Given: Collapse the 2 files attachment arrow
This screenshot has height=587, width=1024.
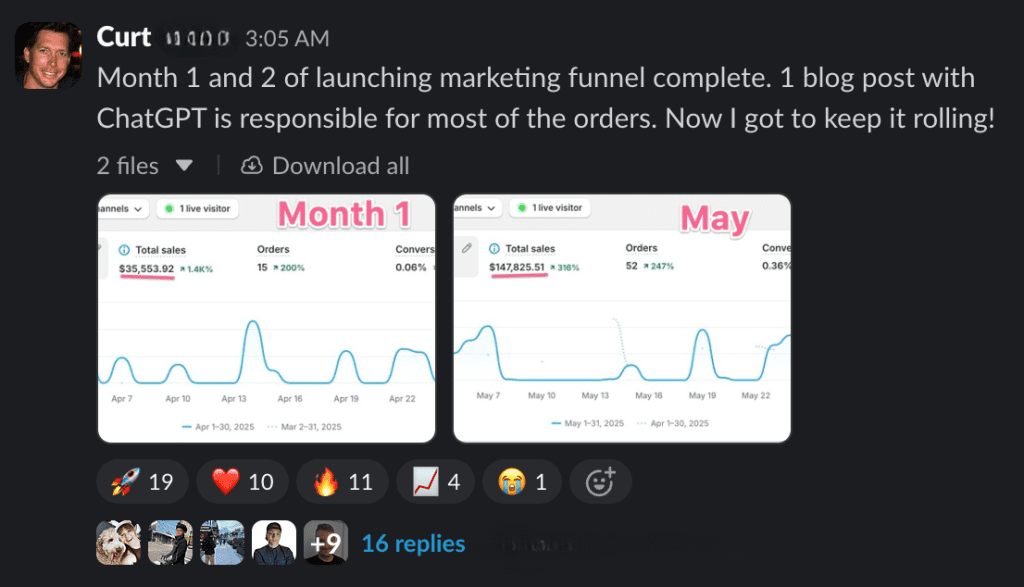Looking at the screenshot, I should [x=184, y=165].
